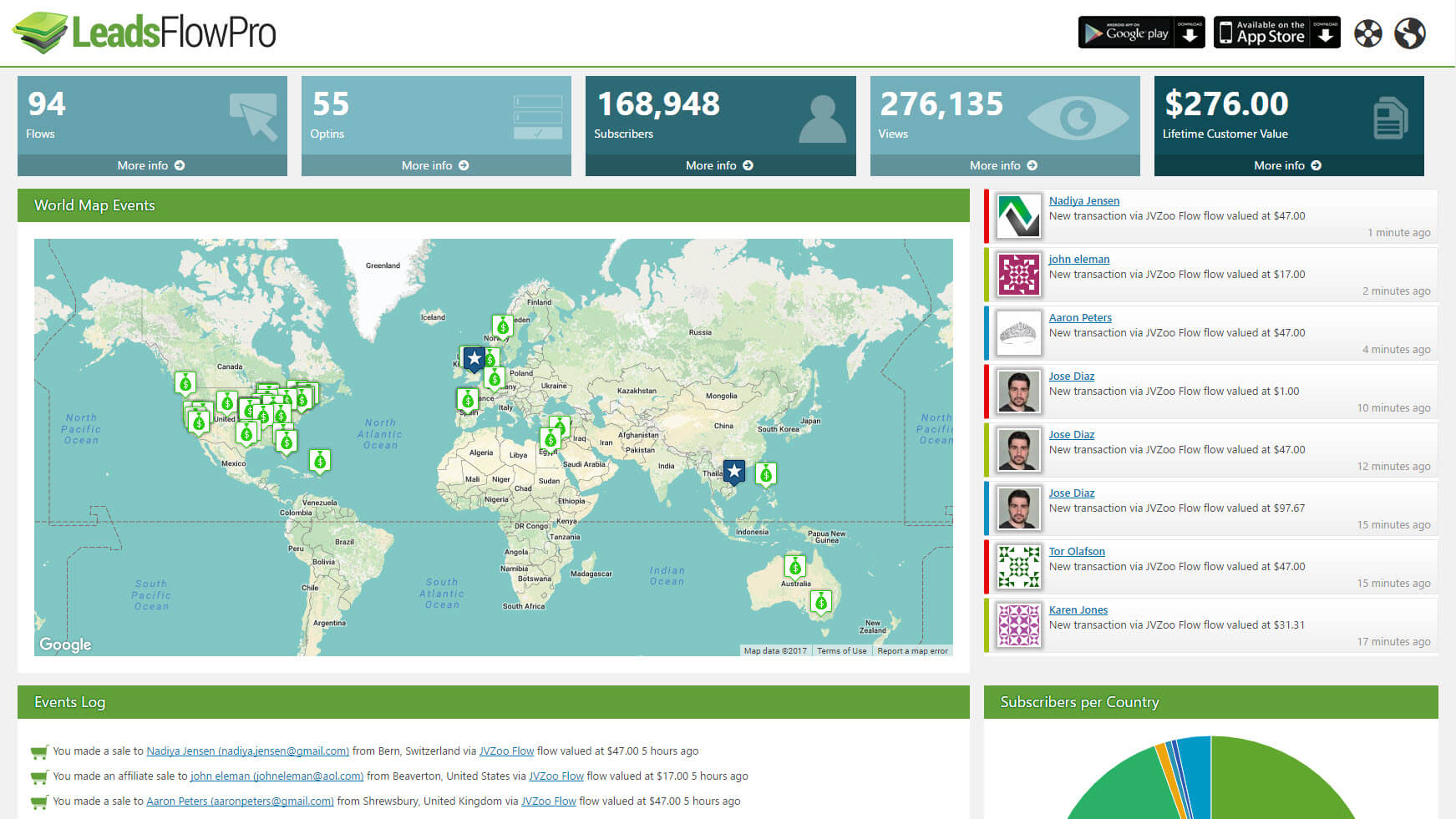Click the dollar marker in the Caribbean
1456x819 pixels.
pos(320,461)
